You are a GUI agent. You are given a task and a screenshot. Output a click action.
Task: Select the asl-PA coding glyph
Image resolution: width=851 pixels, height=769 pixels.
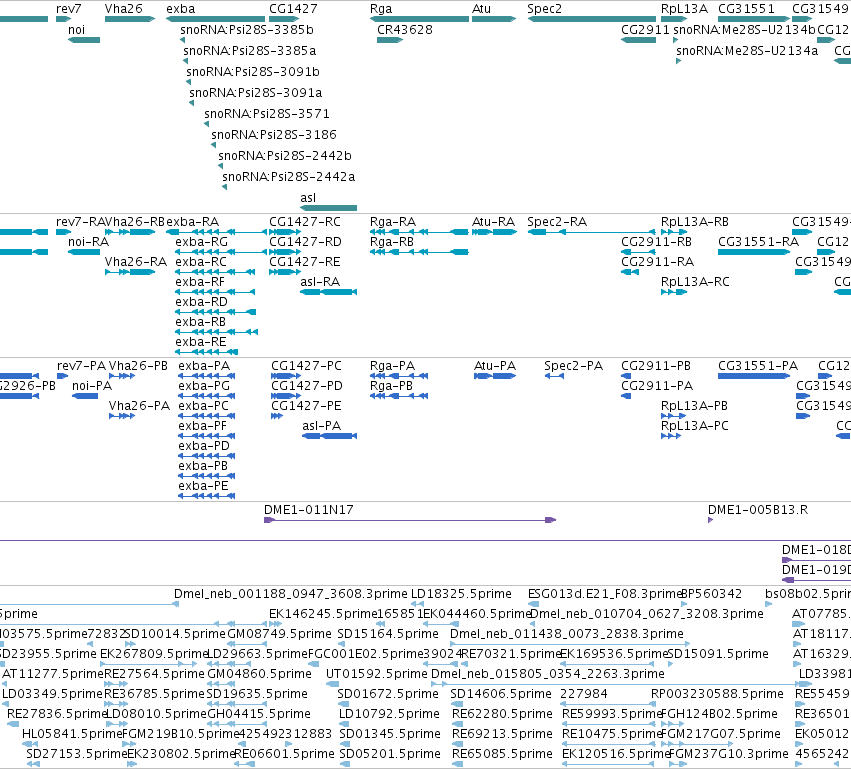[329, 436]
